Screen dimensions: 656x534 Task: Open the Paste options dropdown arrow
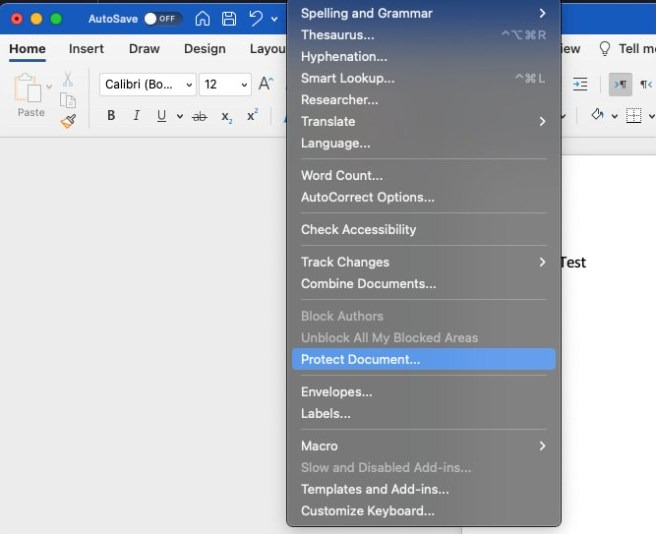[x=49, y=87]
